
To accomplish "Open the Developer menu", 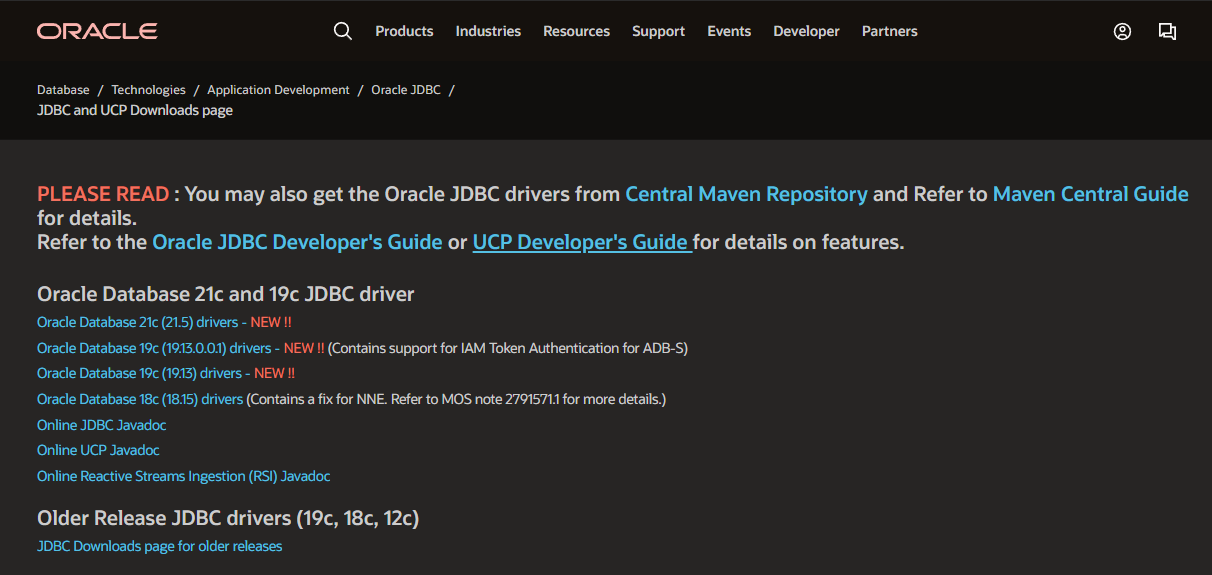I will [x=806, y=31].
